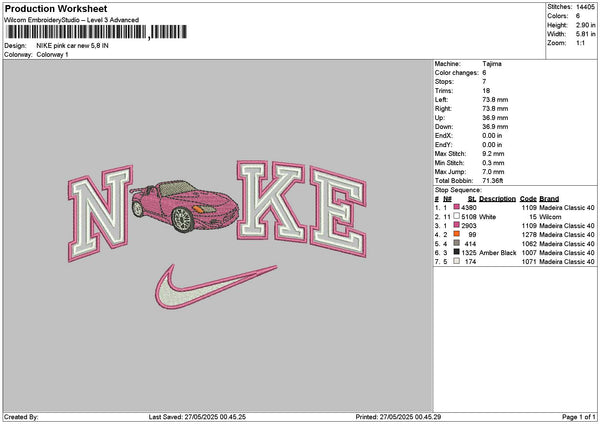
Task: Pick the orange swatch for stop 4
Action: tap(458, 235)
